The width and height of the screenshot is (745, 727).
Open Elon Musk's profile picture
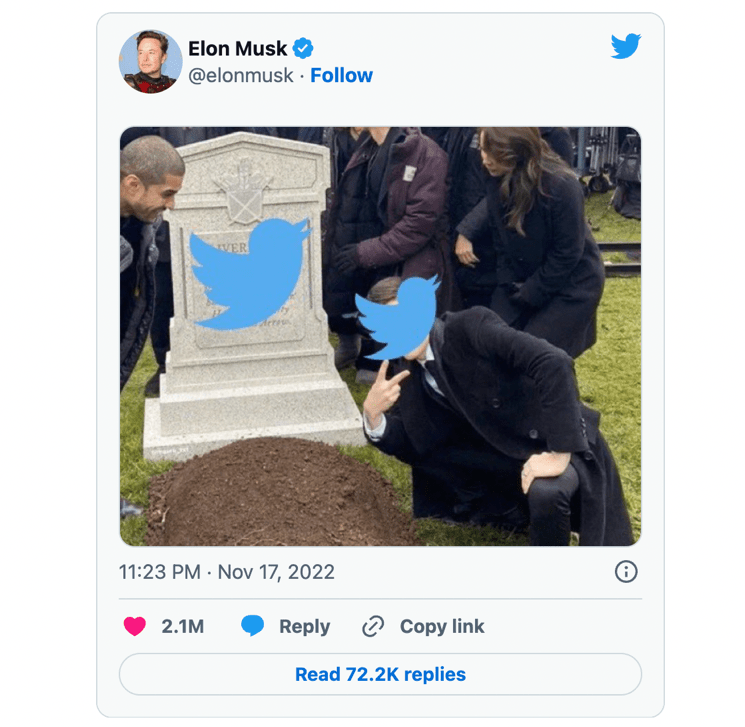[x=151, y=61]
